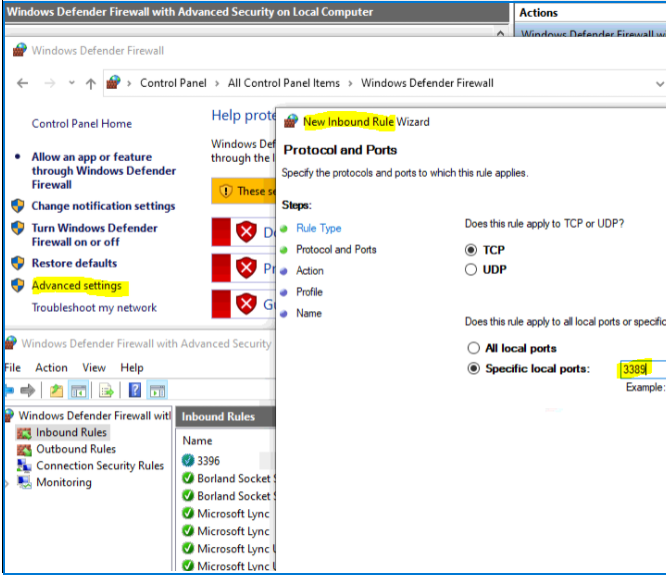Viewport: 666px width, 576px height.
Task: Select the UDP protocol radio button
Action: 472,270
